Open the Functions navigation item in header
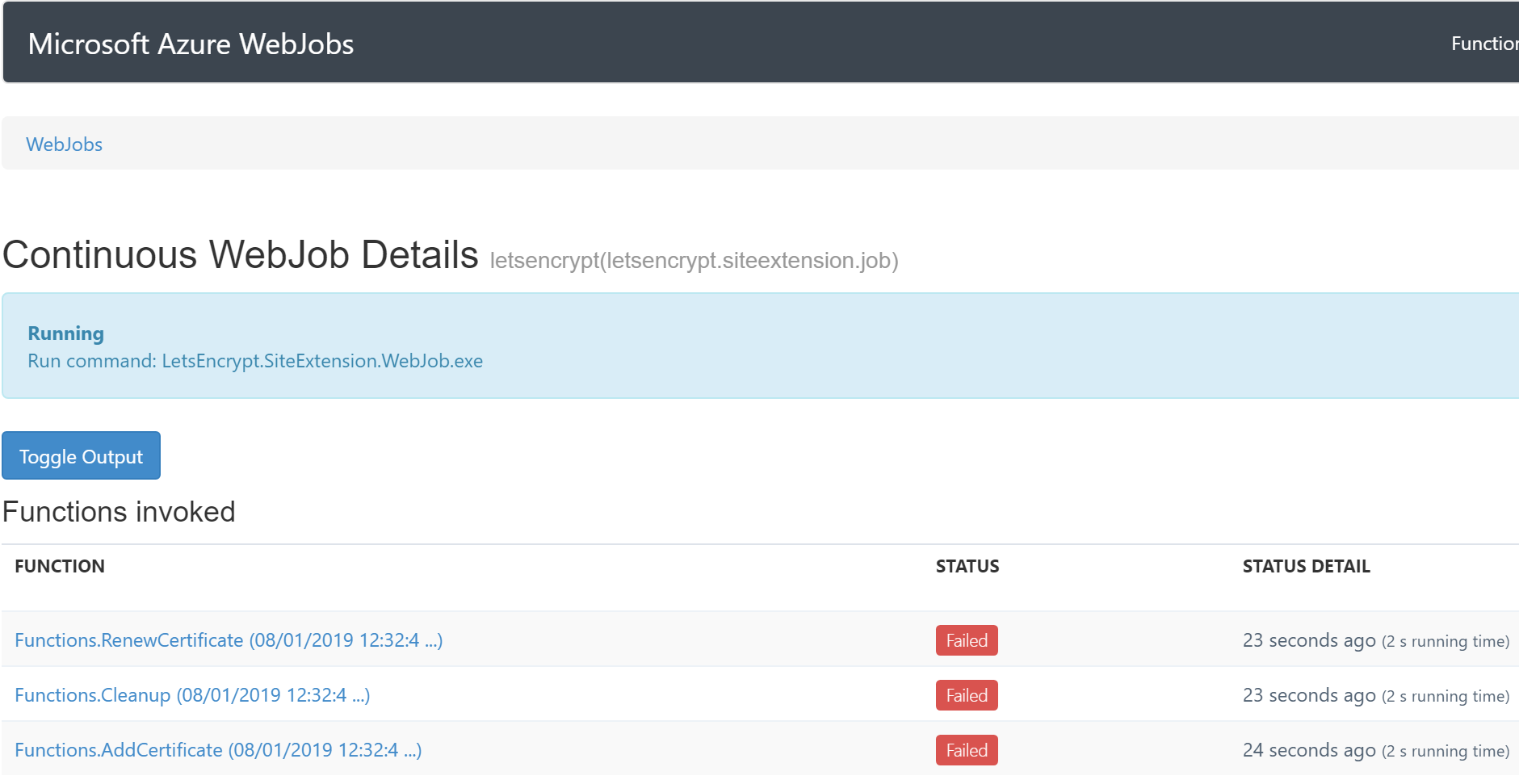 (1483, 44)
